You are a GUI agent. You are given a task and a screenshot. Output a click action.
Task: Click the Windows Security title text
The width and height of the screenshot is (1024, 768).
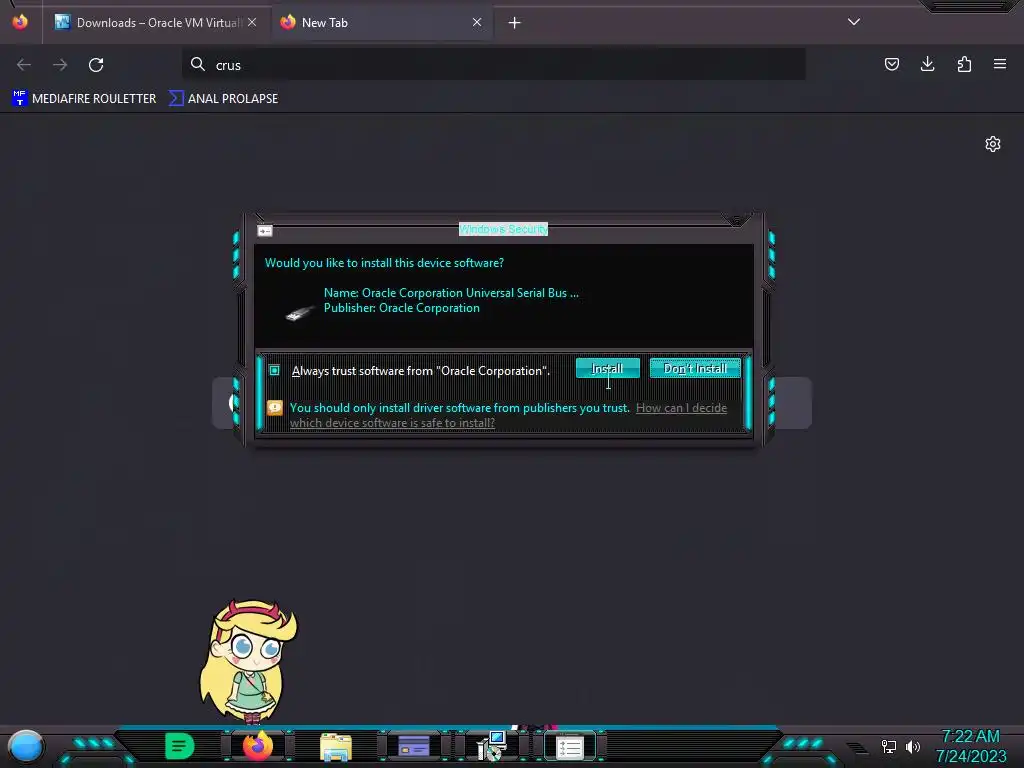click(504, 229)
